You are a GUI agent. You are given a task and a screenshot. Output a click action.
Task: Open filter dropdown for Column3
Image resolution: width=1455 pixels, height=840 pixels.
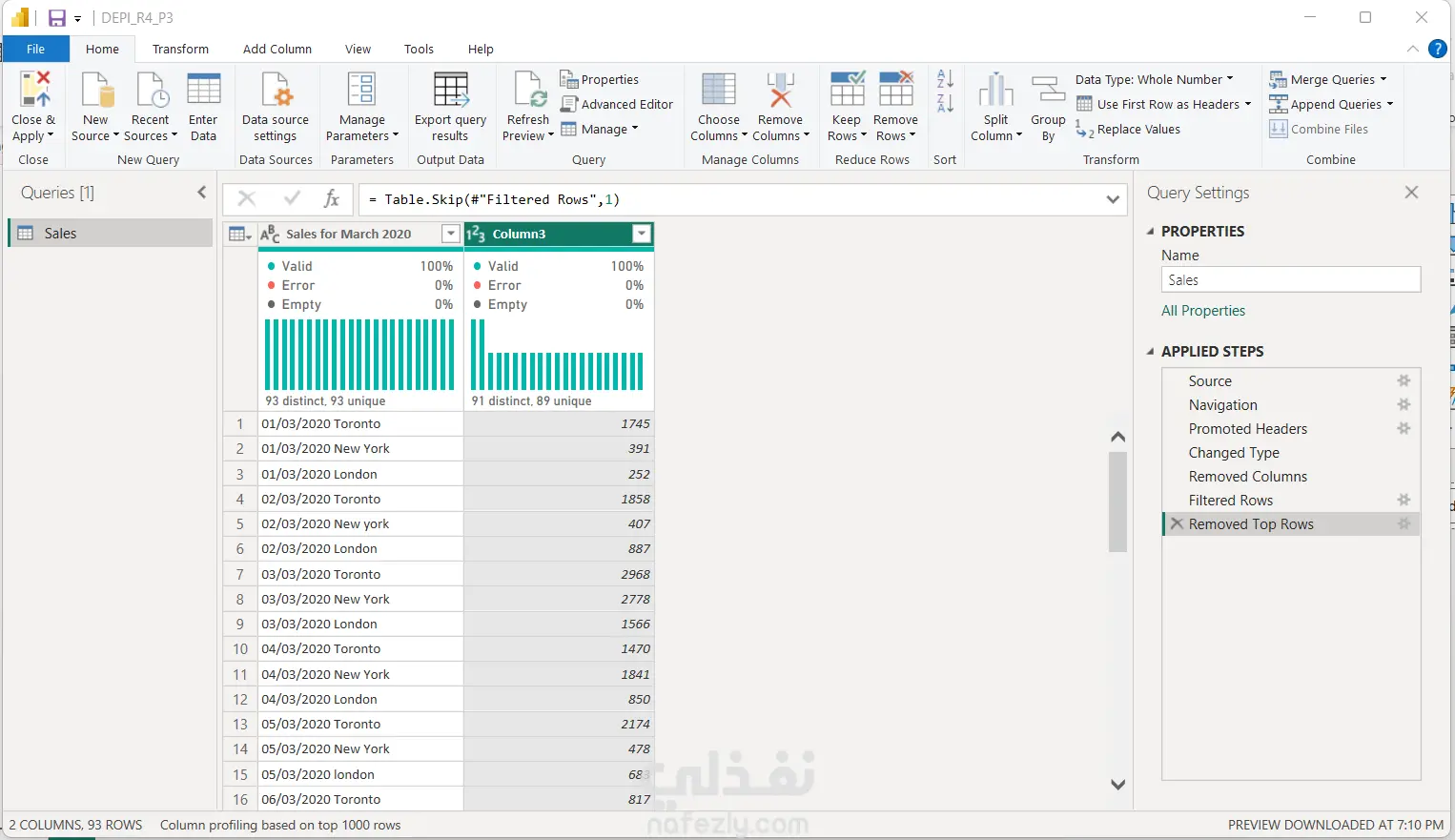tap(642, 234)
